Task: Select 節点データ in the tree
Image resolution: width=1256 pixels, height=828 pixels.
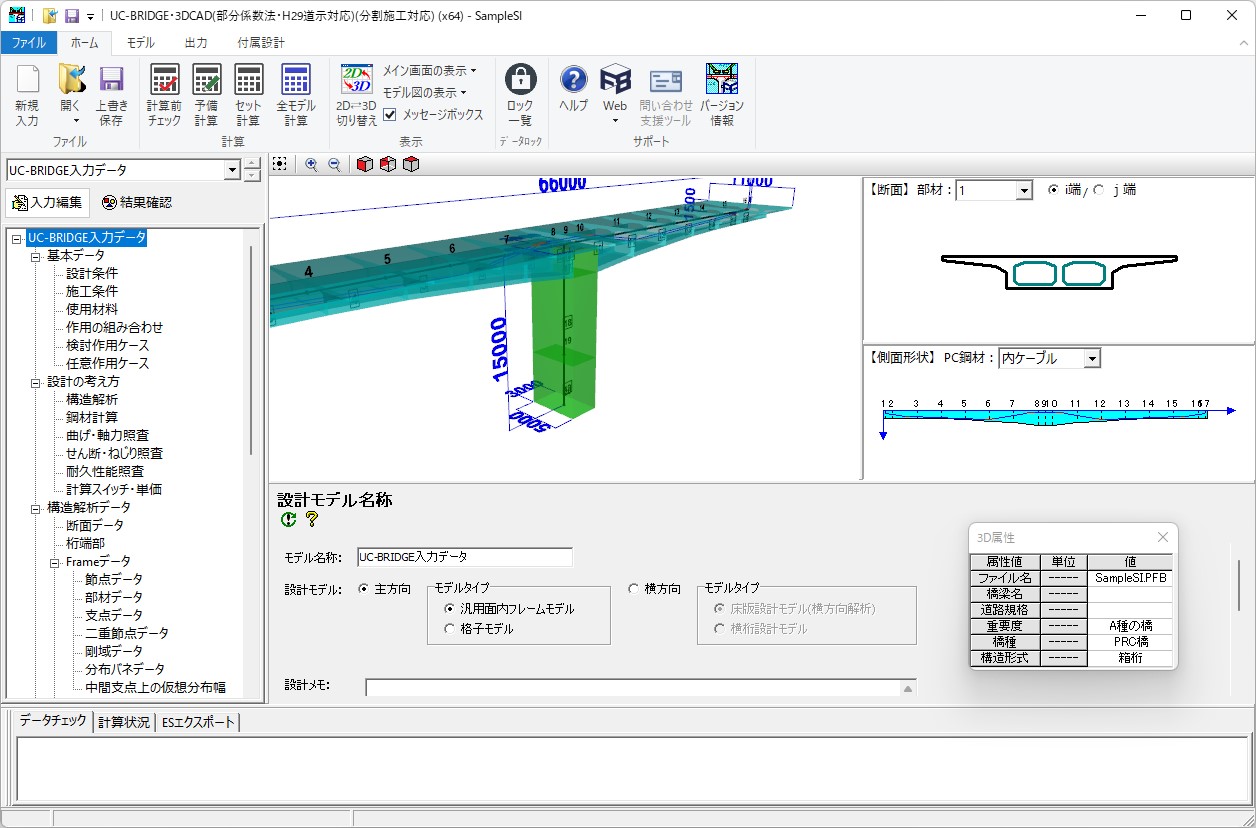Action: pos(114,580)
